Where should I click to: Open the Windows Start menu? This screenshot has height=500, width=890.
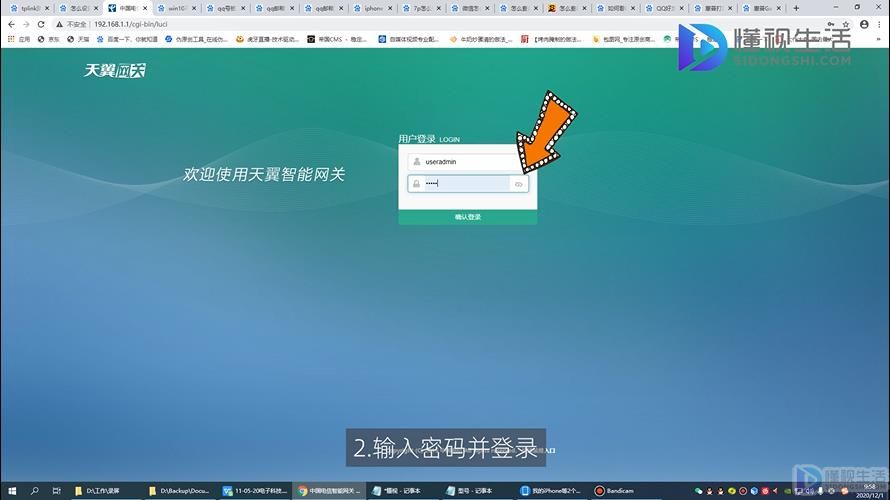(x=12, y=491)
